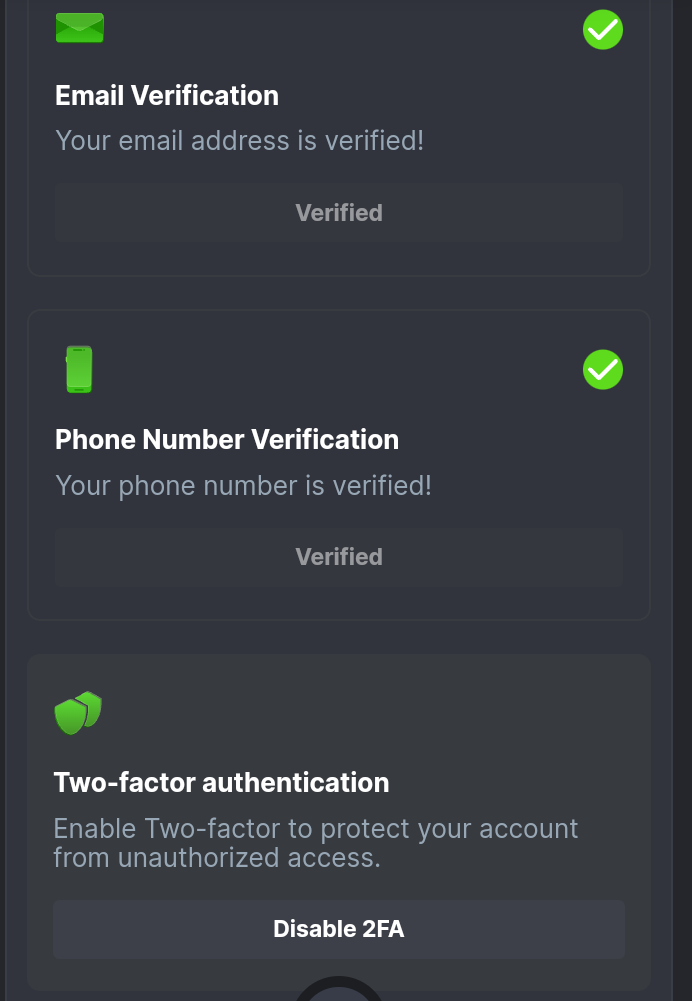Image resolution: width=692 pixels, height=1001 pixels.
Task: Click the 'from unauthorized access.' text line
Action: [216, 857]
